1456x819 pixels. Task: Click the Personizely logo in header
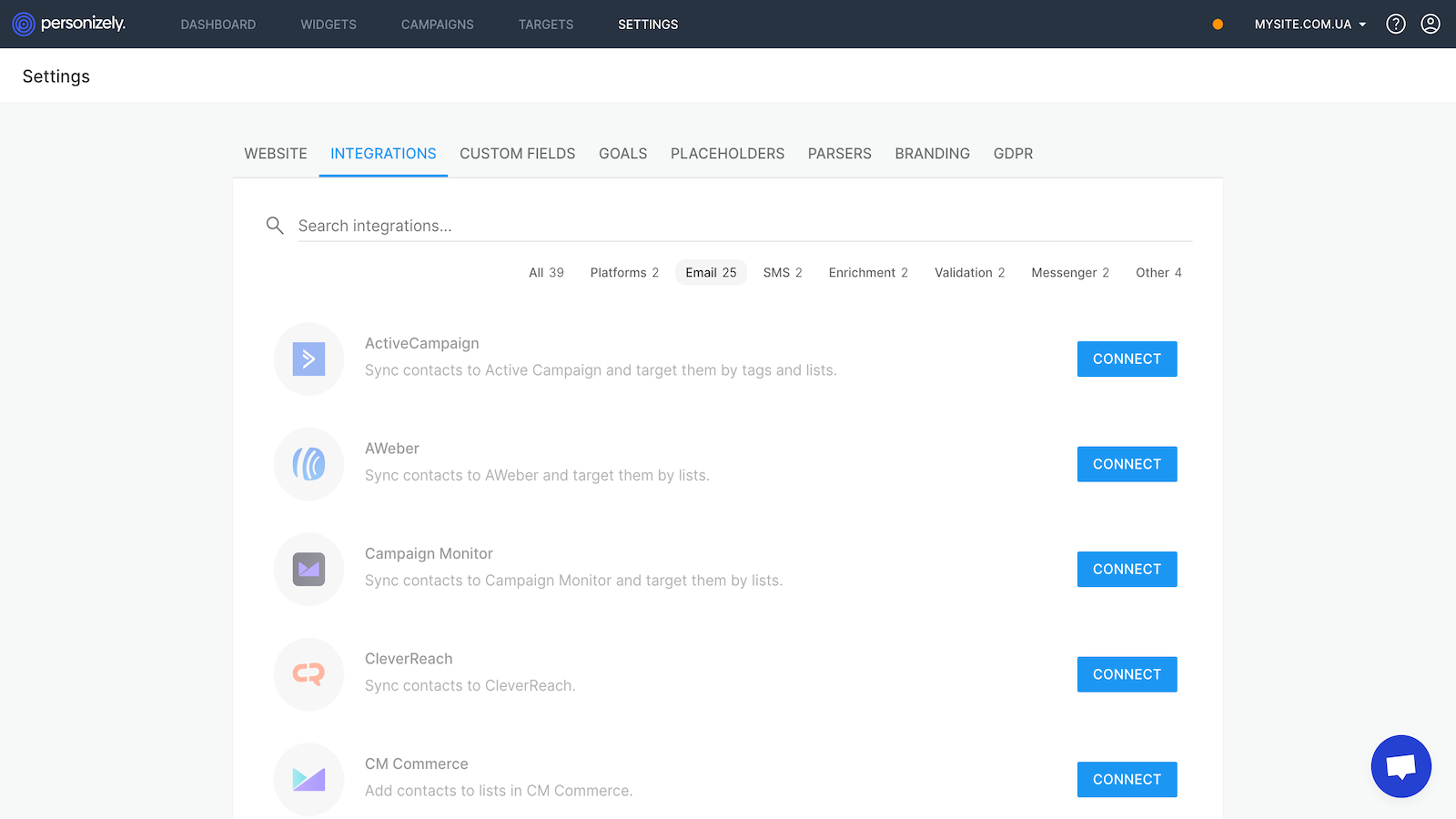tap(69, 24)
